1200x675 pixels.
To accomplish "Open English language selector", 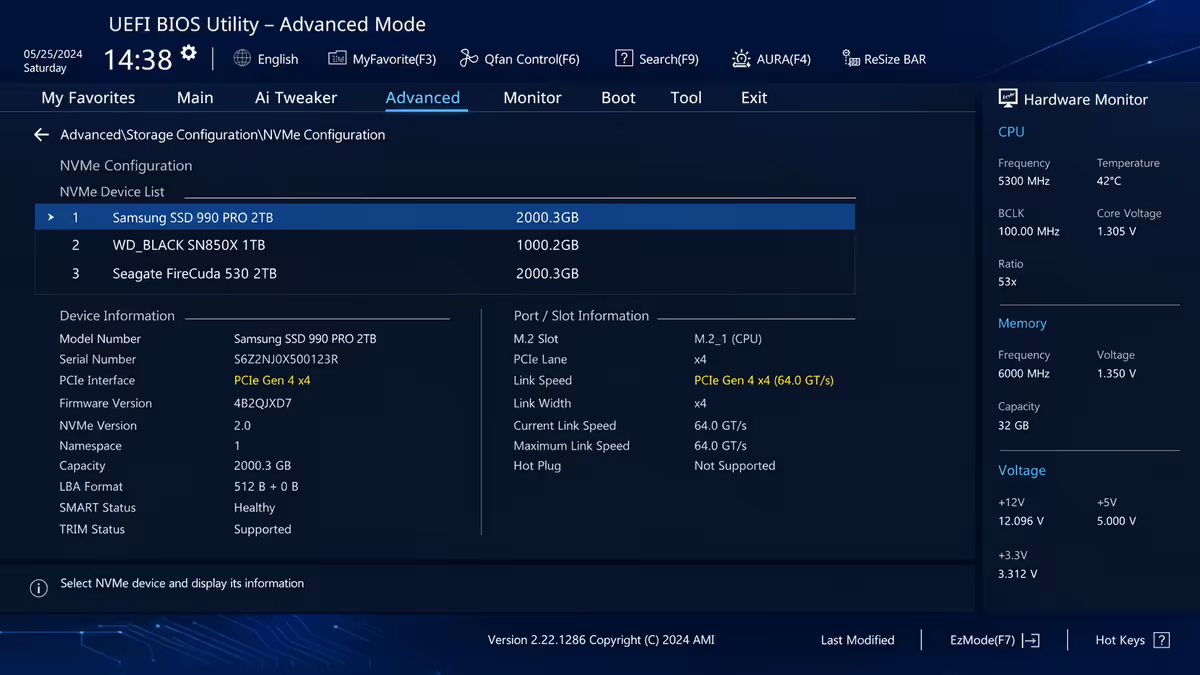I will click(x=278, y=59).
